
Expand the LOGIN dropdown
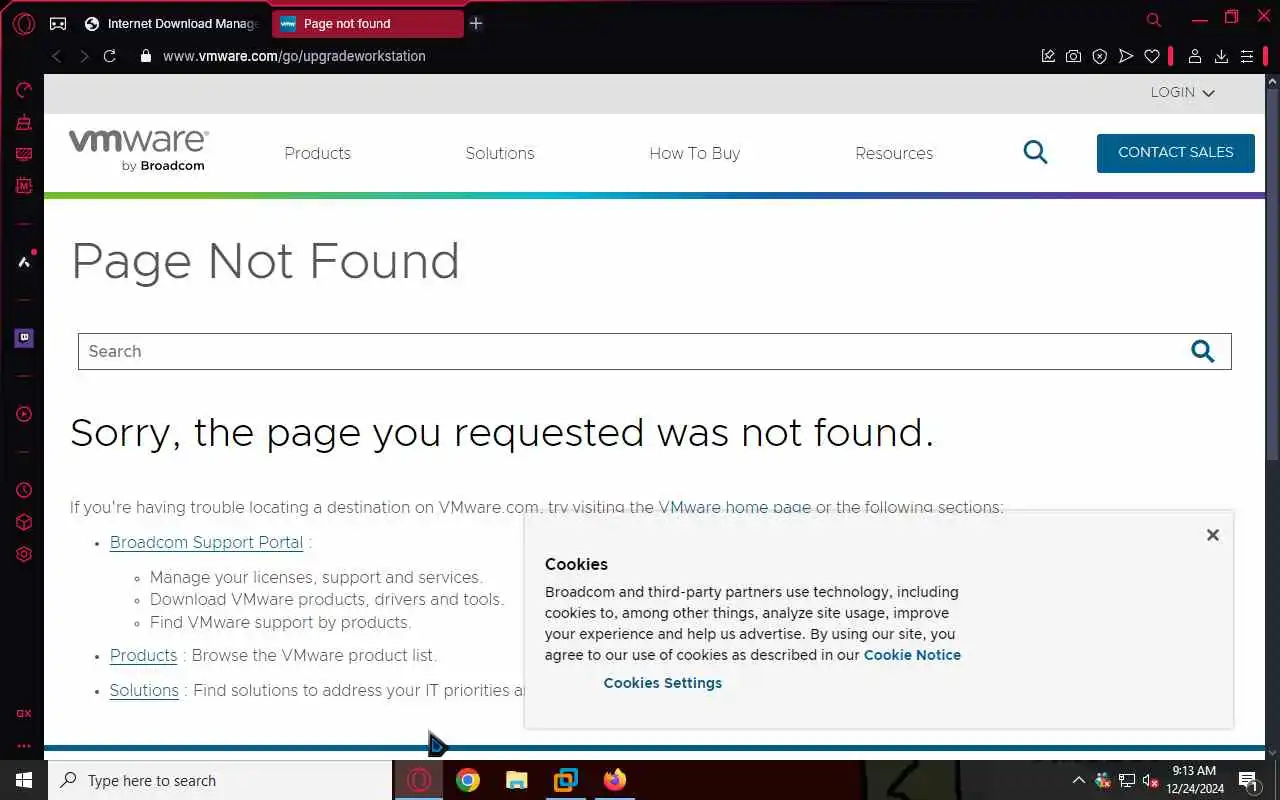[1182, 92]
